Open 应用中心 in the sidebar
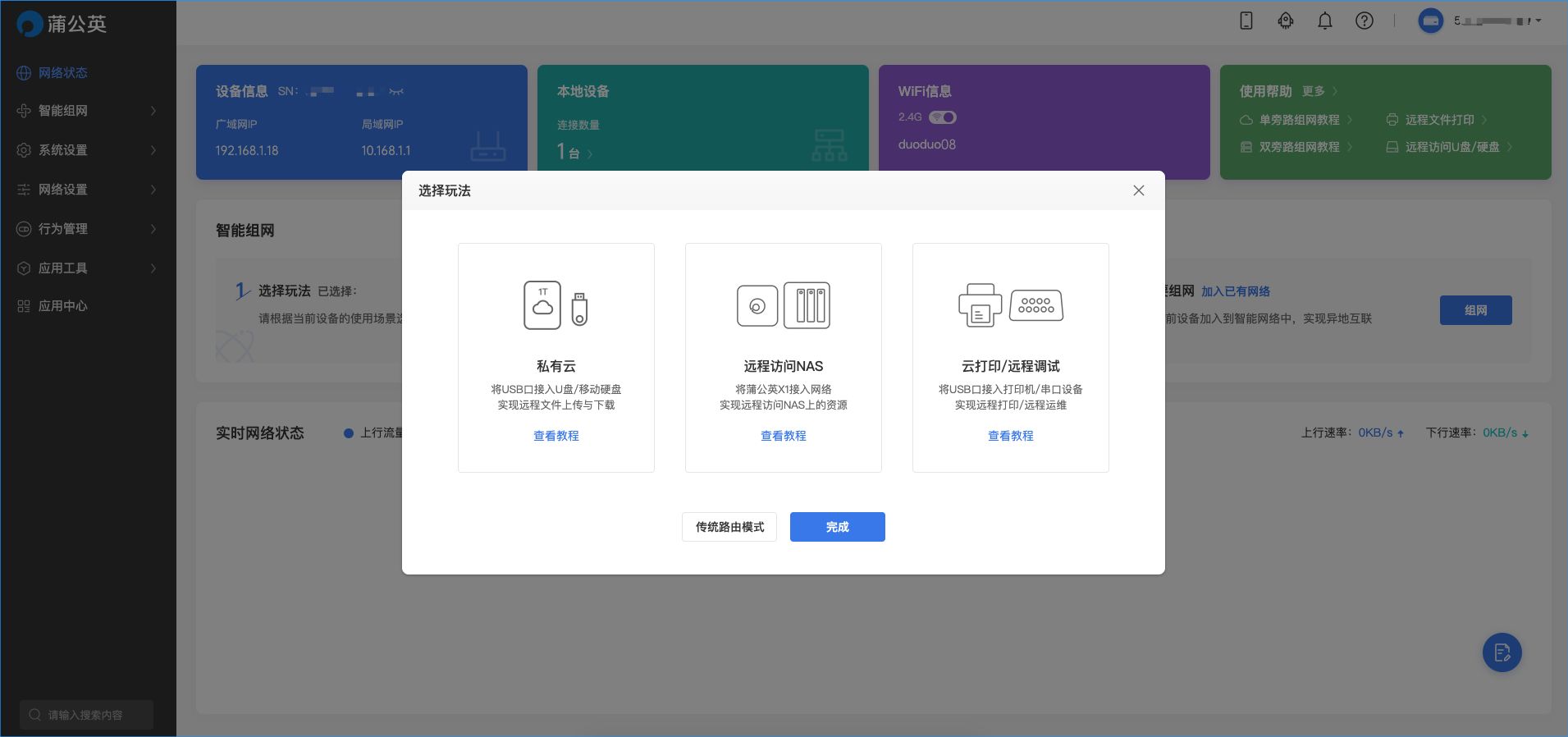The image size is (1568, 737). pos(62,306)
